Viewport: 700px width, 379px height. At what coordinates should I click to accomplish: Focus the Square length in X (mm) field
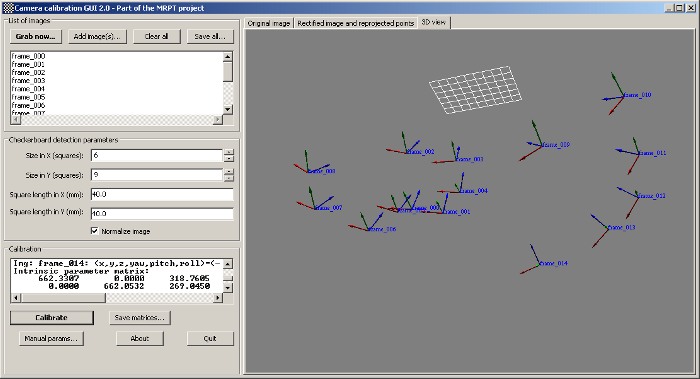tap(162, 194)
